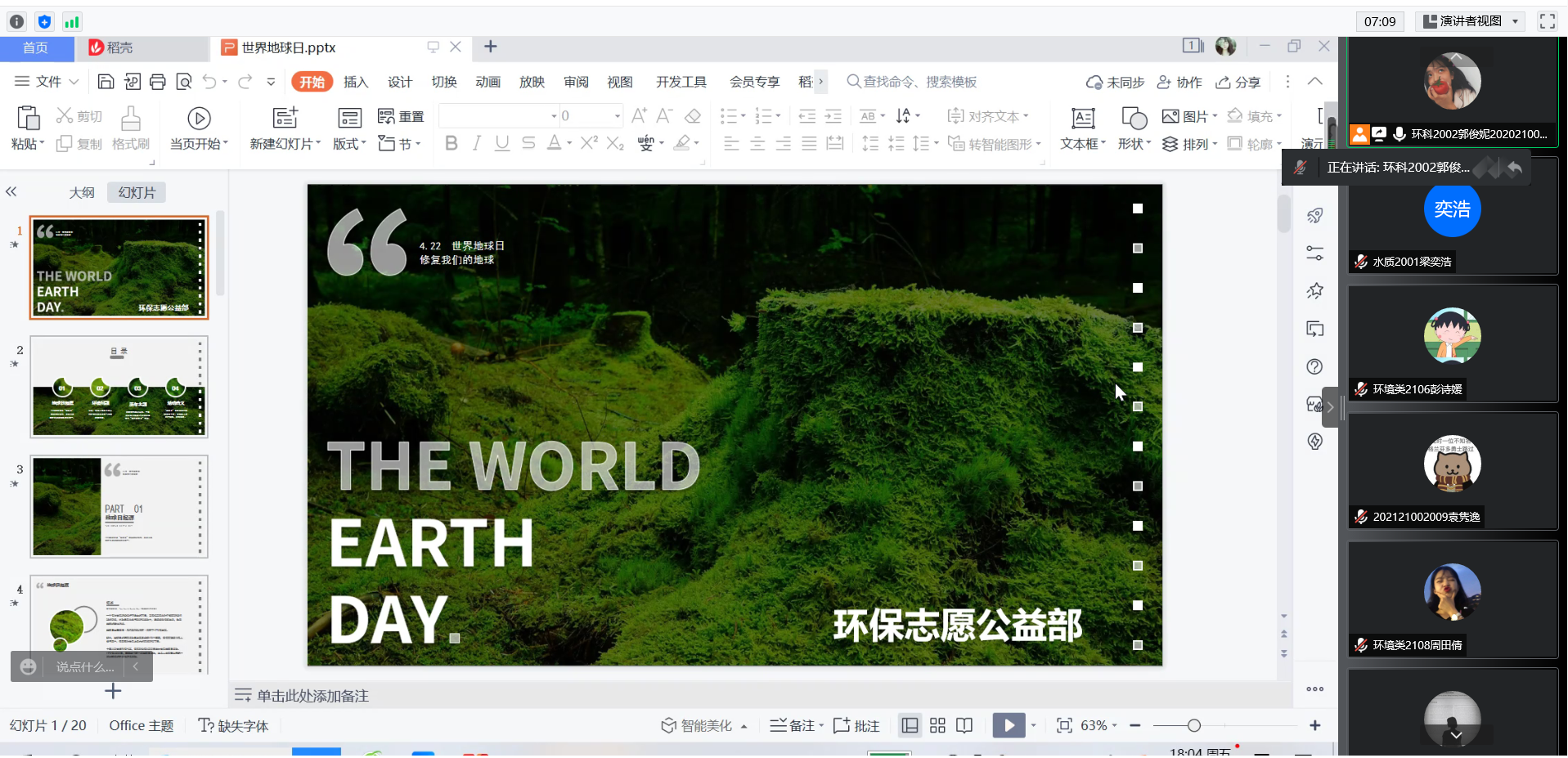Click the 新建幻灯片 new slide icon

point(285,119)
